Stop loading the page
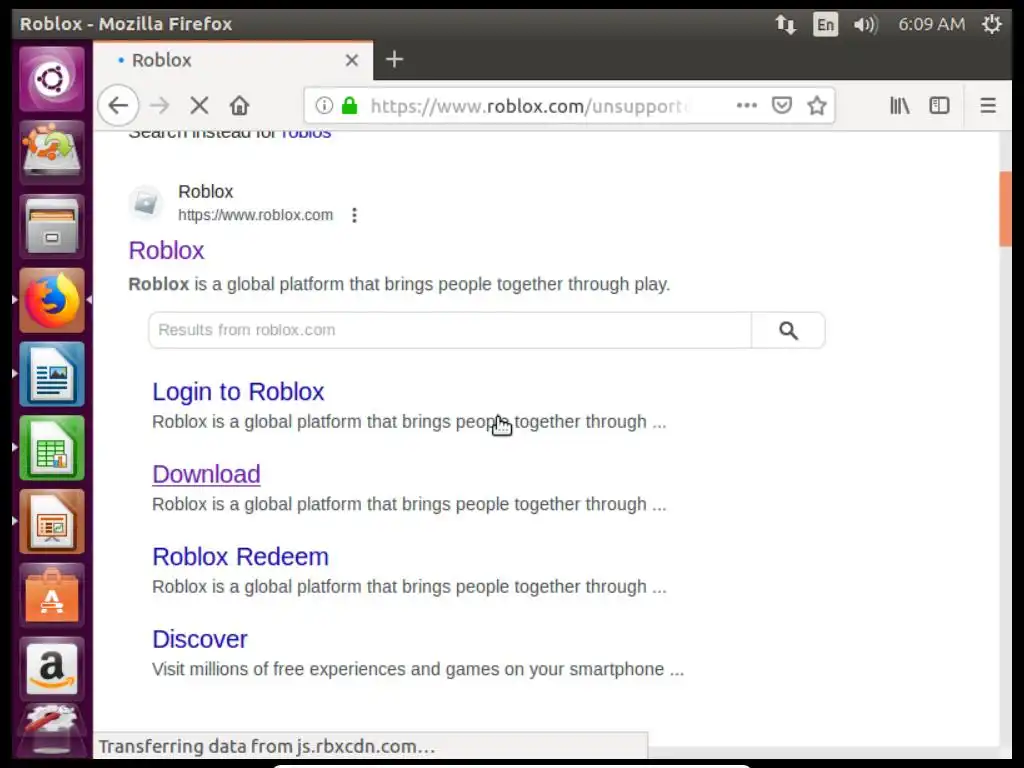The height and width of the screenshot is (768, 1024). click(199, 105)
